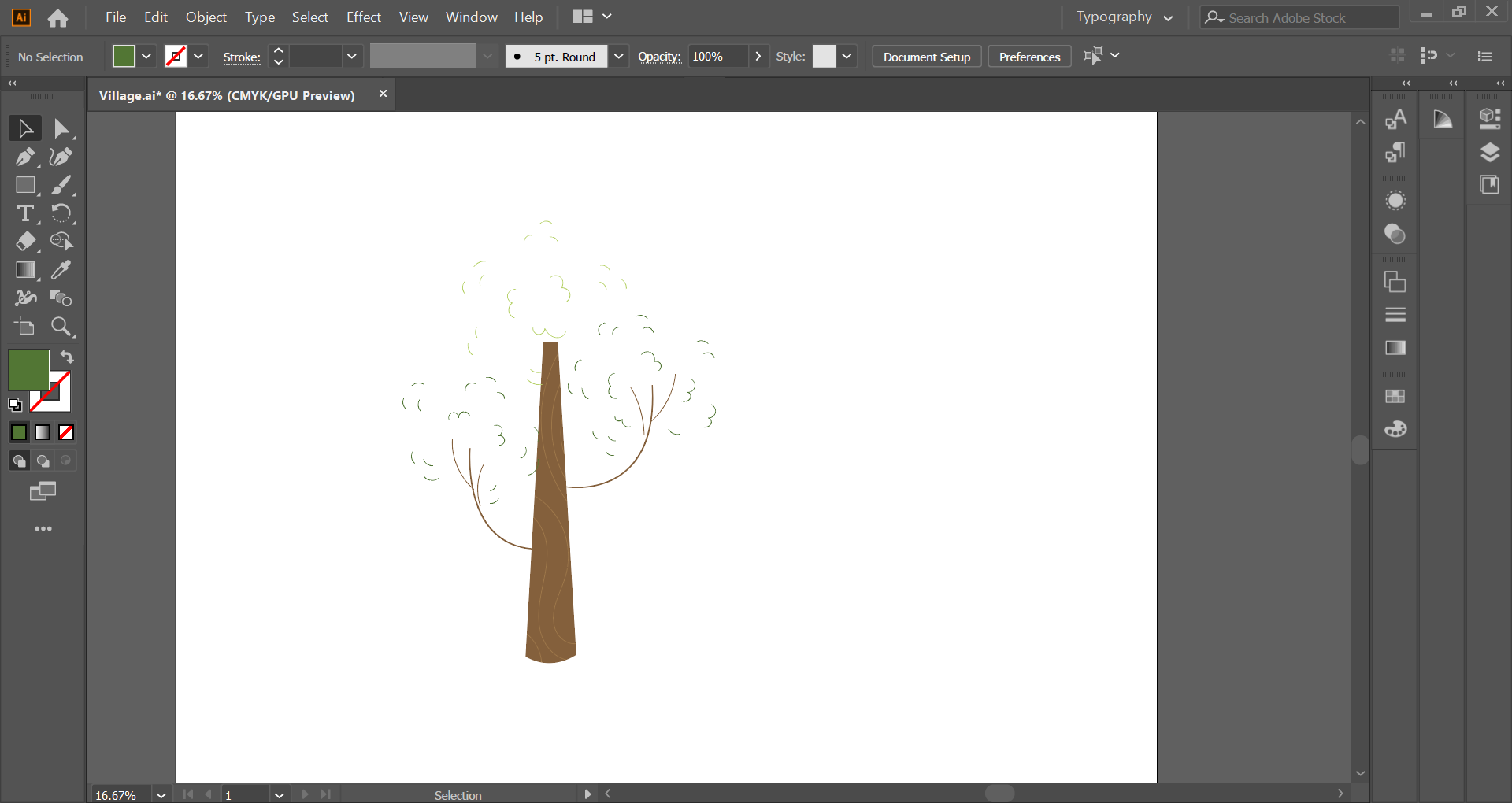Open stroke color dropdown arrow

click(x=198, y=57)
